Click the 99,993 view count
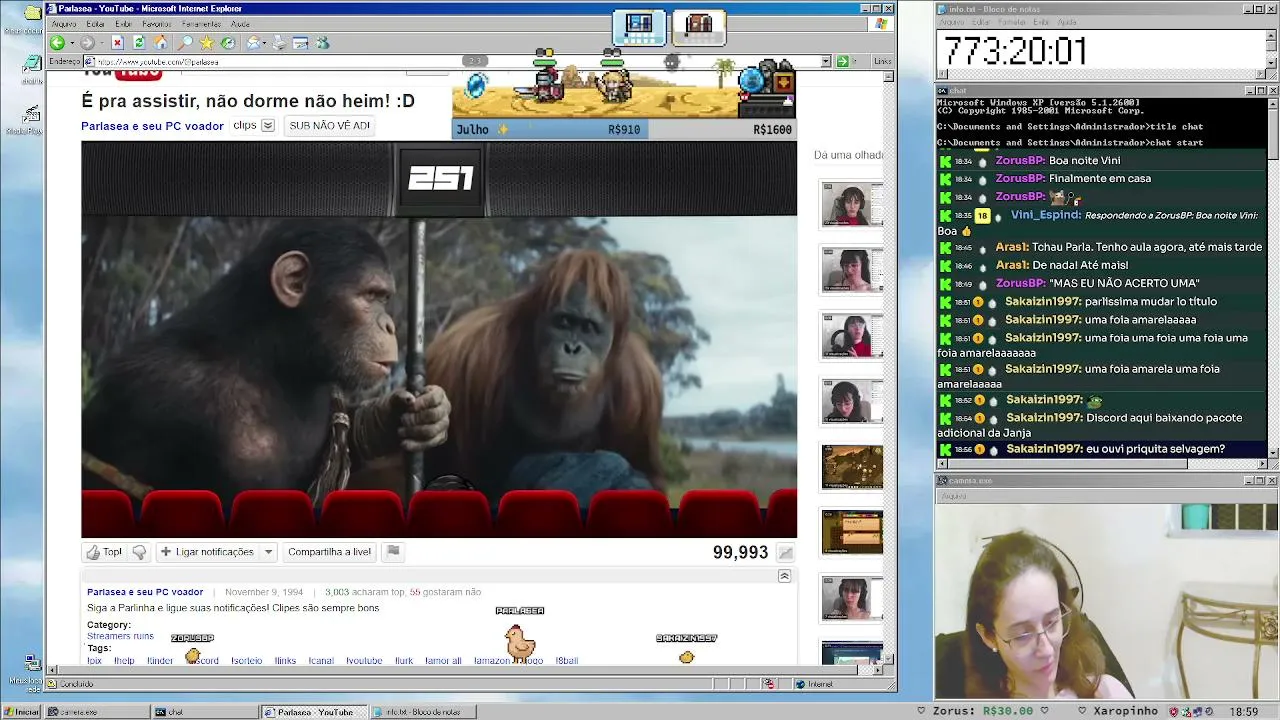 click(x=740, y=552)
